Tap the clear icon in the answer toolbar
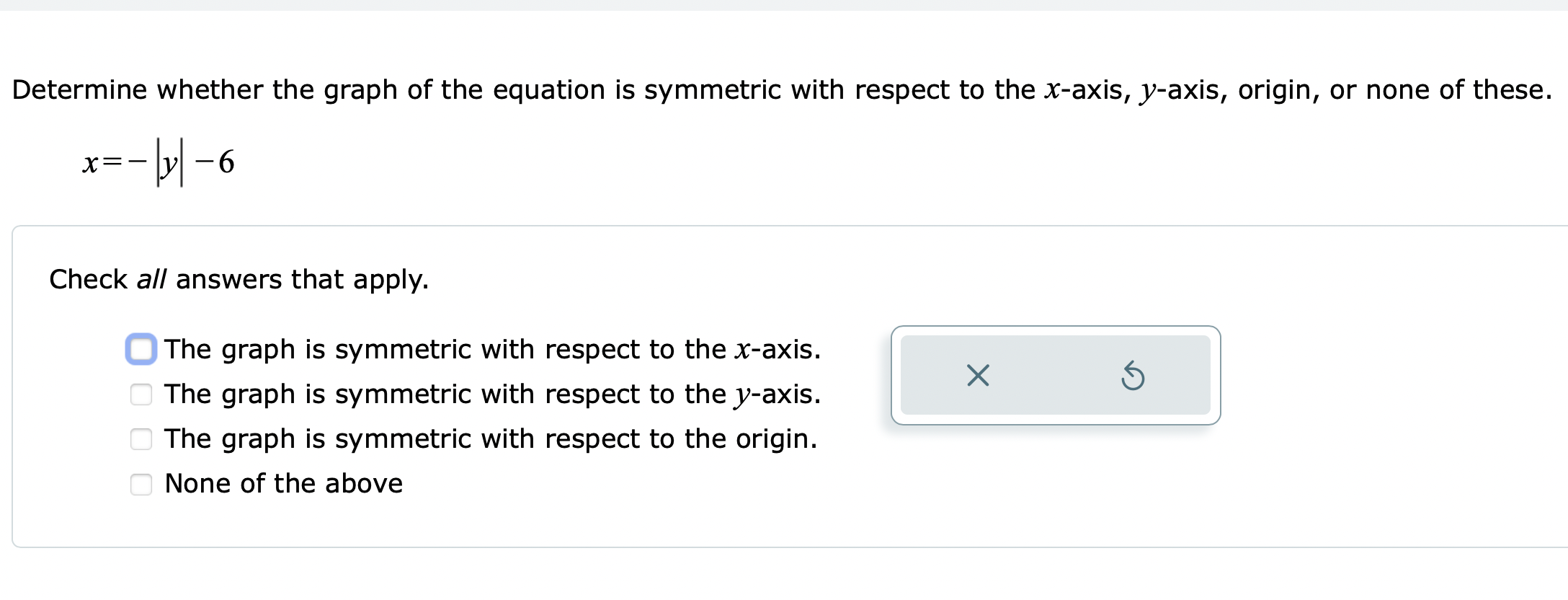The width and height of the screenshot is (1568, 600). (x=977, y=376)
